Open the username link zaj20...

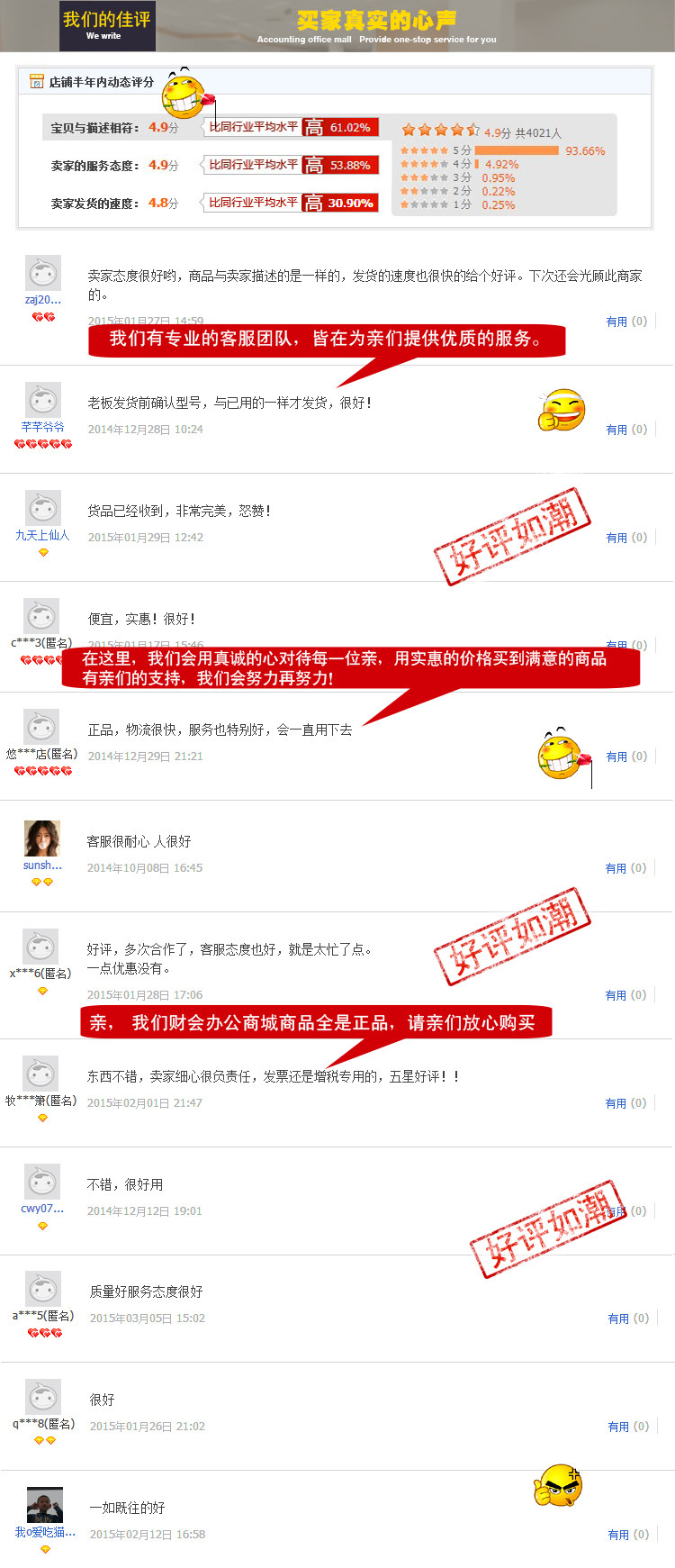43,300
